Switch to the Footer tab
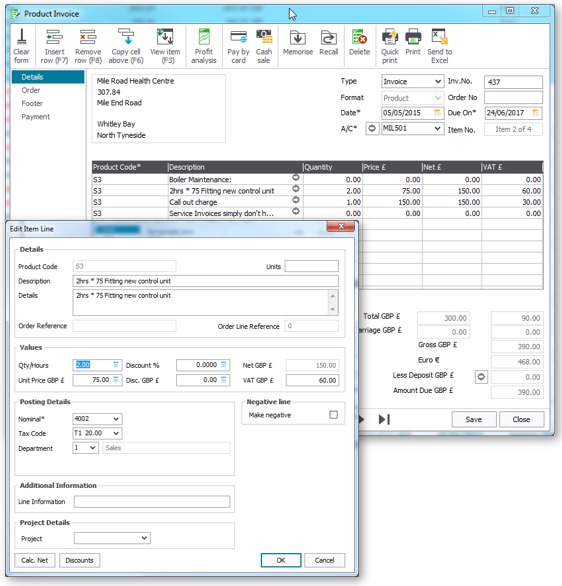This screenshot has height=586, width=562. pos(32,104)
